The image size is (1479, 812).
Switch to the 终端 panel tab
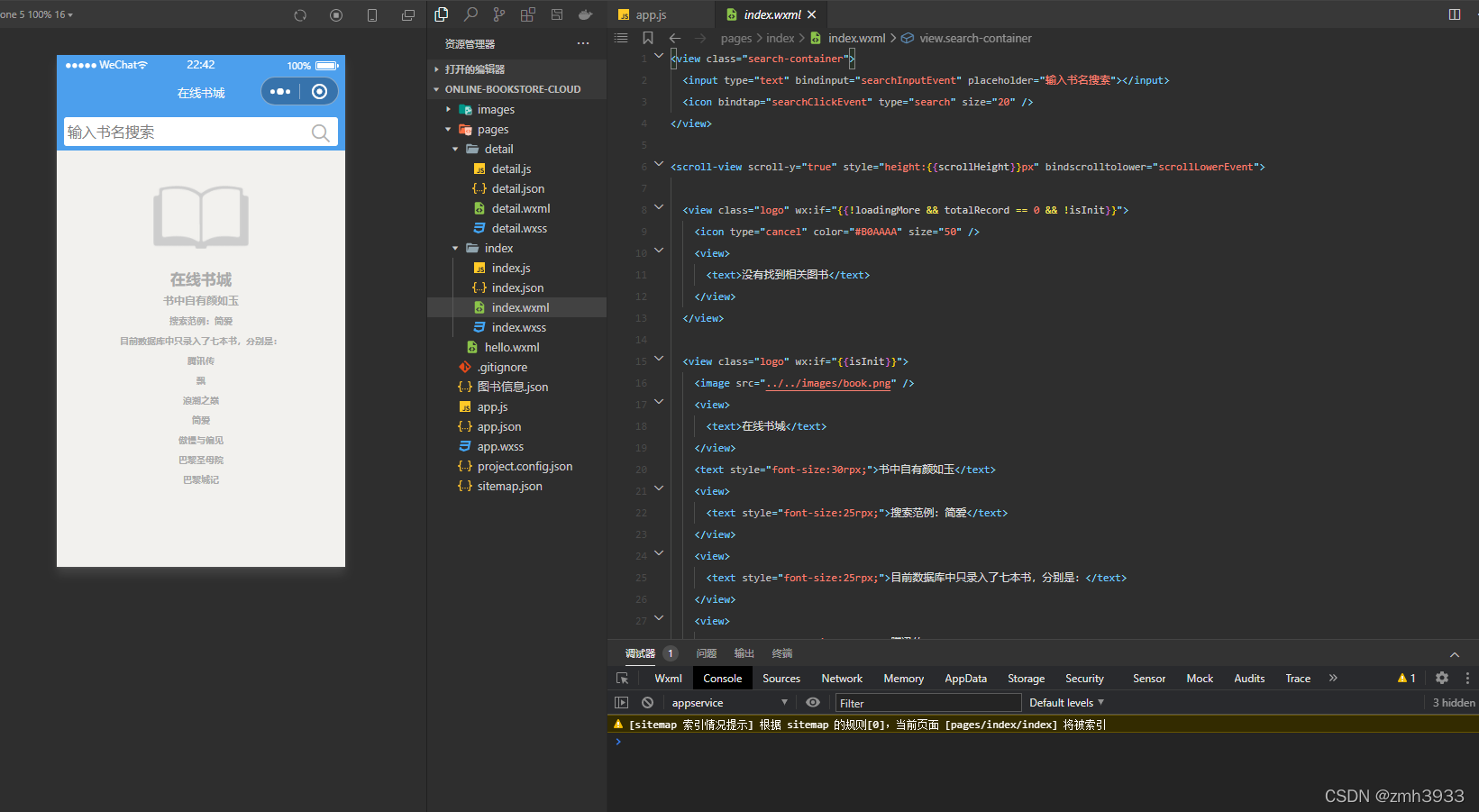point(782,653)
